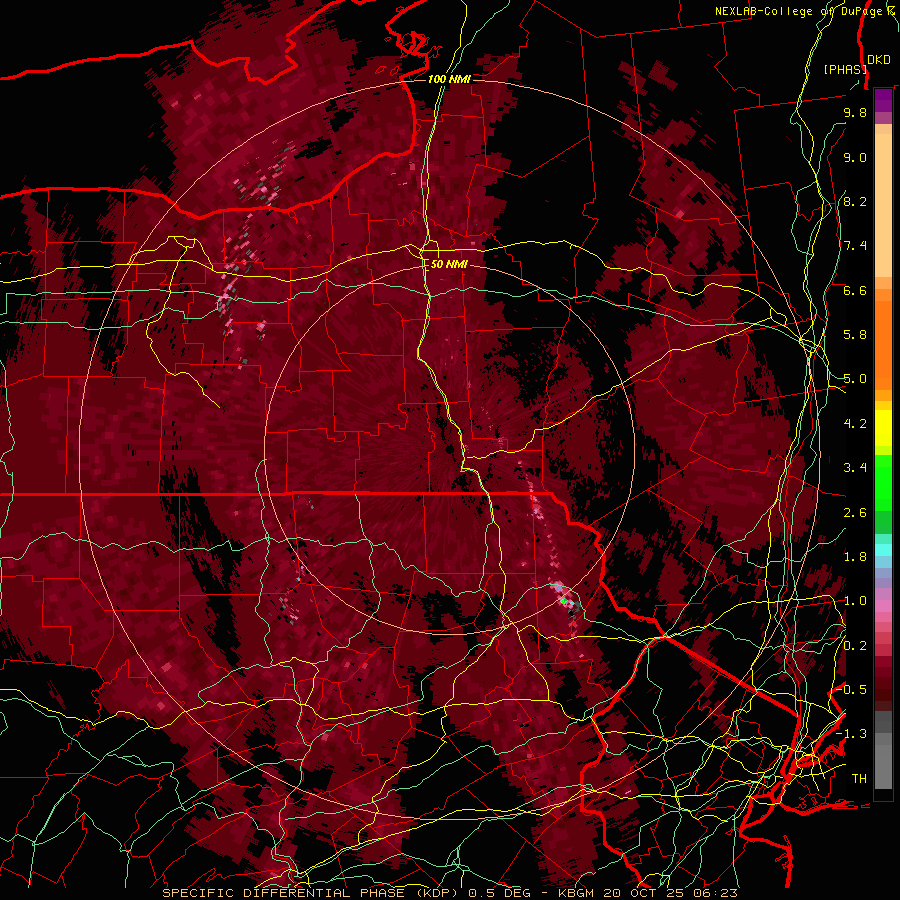Click the 06:23 timestamp
The height and width of the screenshot is (900, 900).
(x=715, y=893)
